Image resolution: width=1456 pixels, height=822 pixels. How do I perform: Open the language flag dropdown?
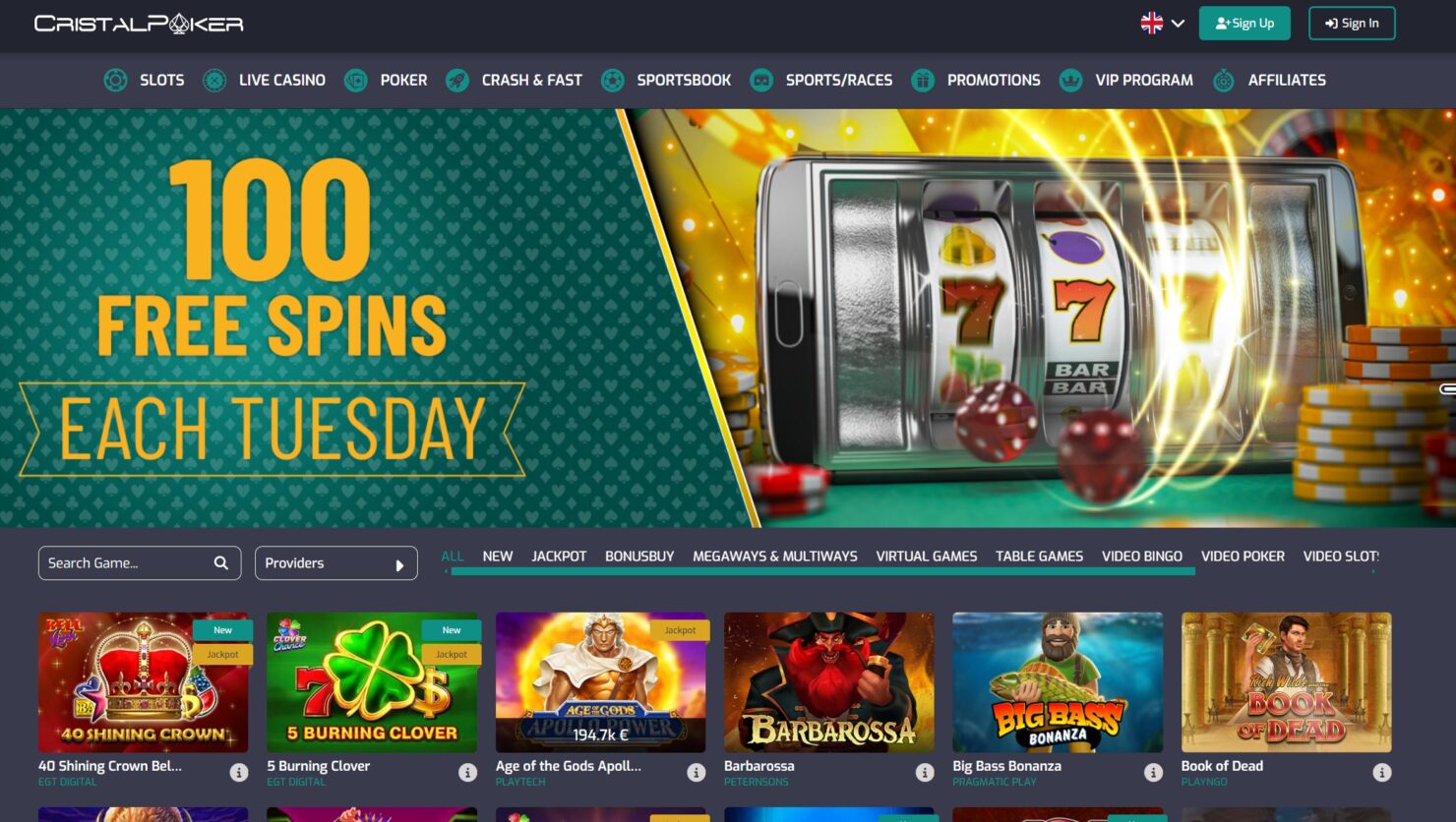(1163, 23)
